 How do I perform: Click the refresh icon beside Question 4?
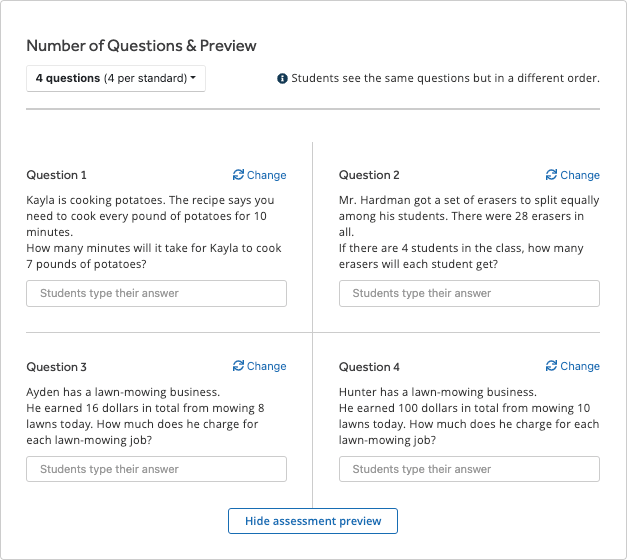pyautogui.click(x=551, y=366)
